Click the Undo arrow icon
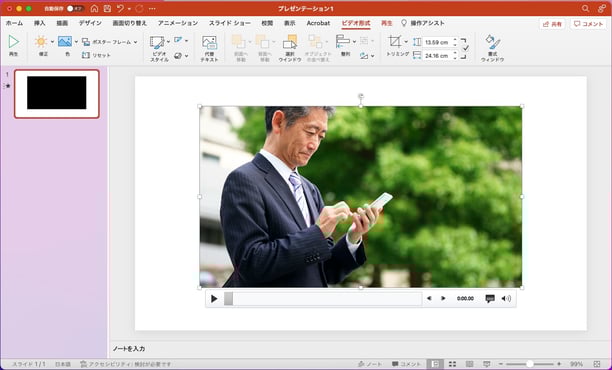Image resolution: width=612 pixels, height=370 pixels. [x=120, y=8]
